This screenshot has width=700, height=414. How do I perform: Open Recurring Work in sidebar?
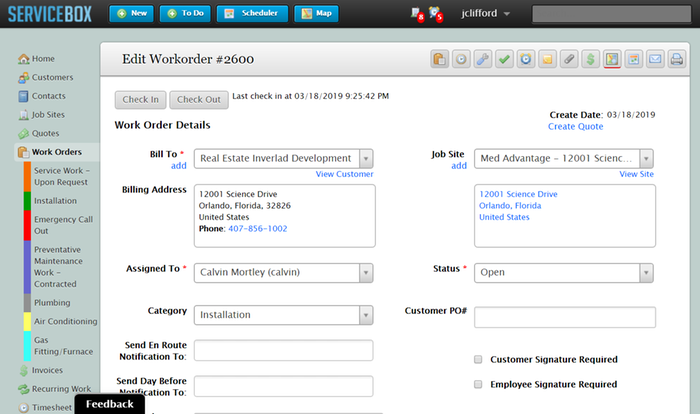[54, 389]
